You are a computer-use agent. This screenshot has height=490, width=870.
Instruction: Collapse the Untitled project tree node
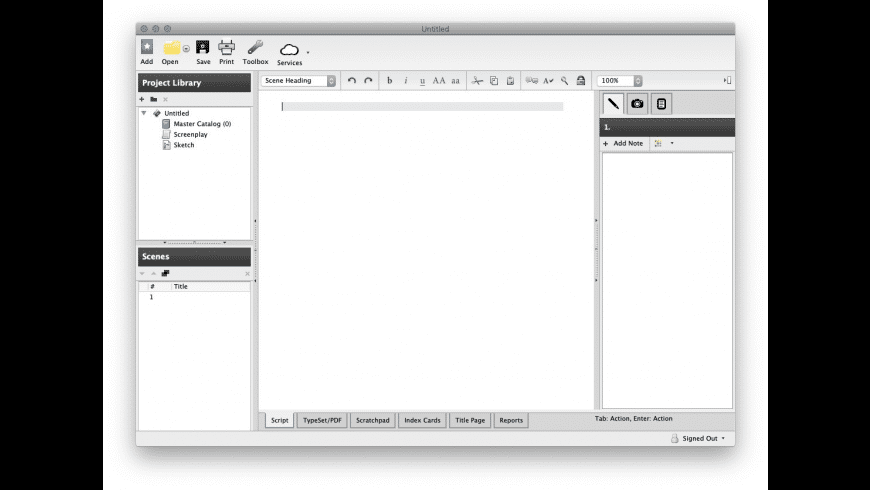tap(144, 113)
